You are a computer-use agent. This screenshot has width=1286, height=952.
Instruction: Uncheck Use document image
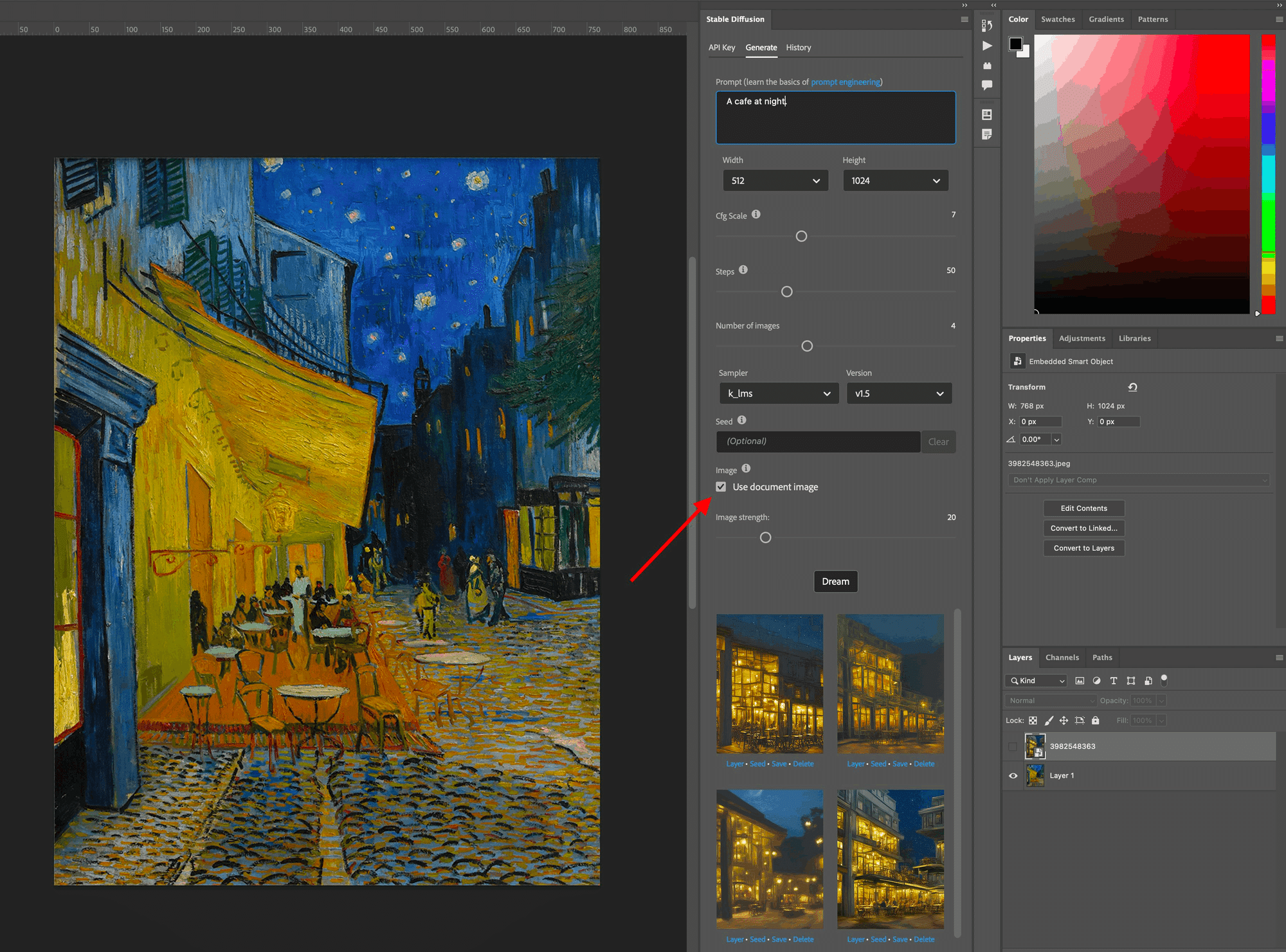(721, 487)
